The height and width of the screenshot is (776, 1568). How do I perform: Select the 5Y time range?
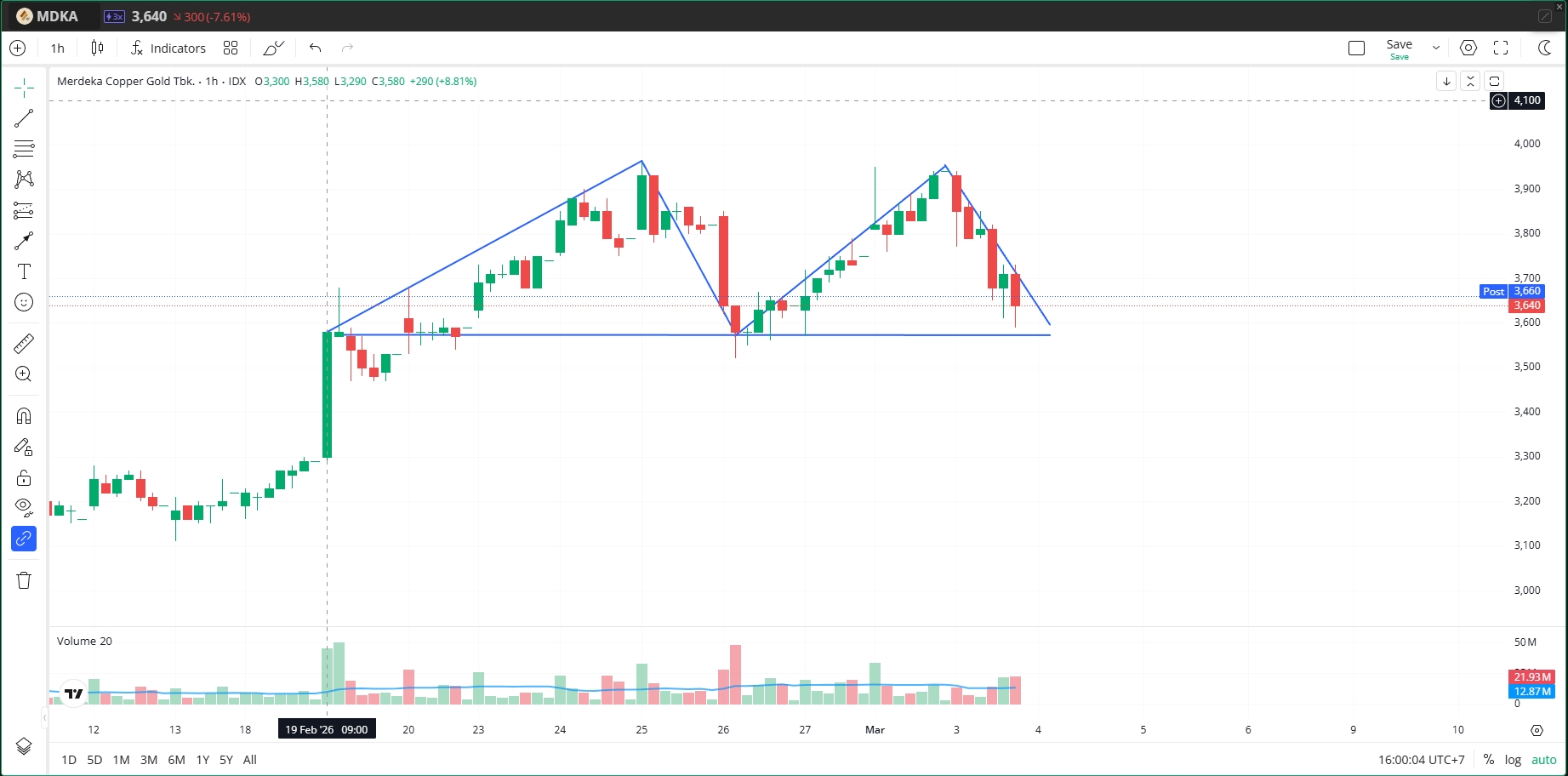226,760
